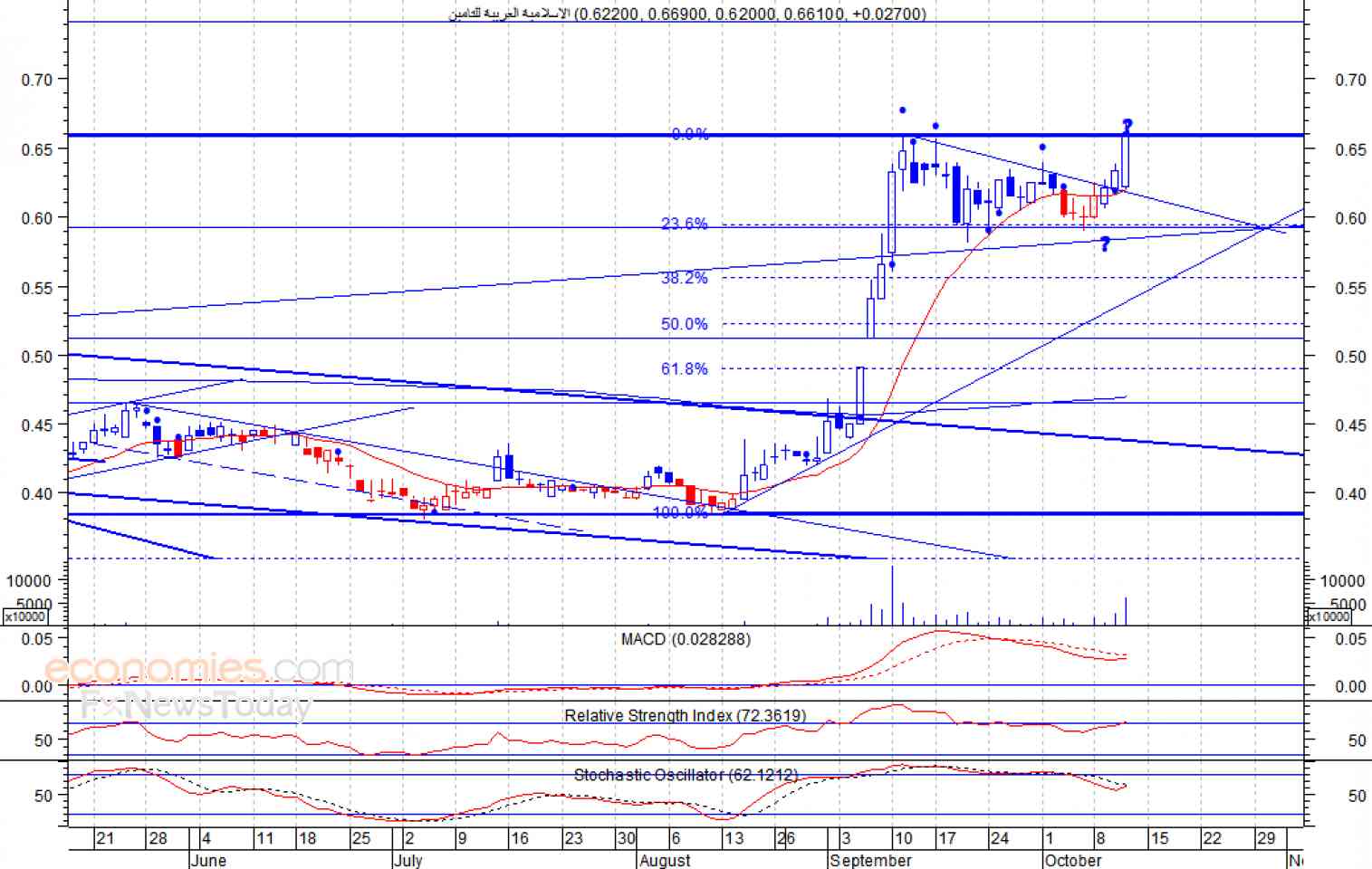This screenshot has width=1372, height=869.
Task: Click the 100.0% Fibonacci level label
Action: tap(681, 512)
